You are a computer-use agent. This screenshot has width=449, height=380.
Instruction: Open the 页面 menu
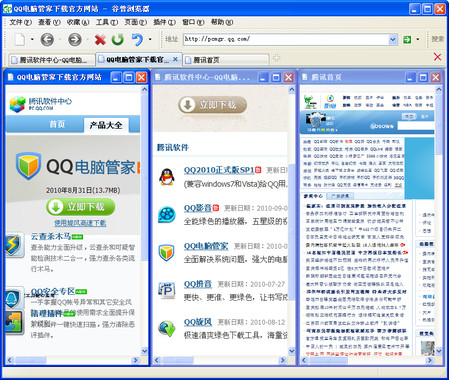click(136, 22)
